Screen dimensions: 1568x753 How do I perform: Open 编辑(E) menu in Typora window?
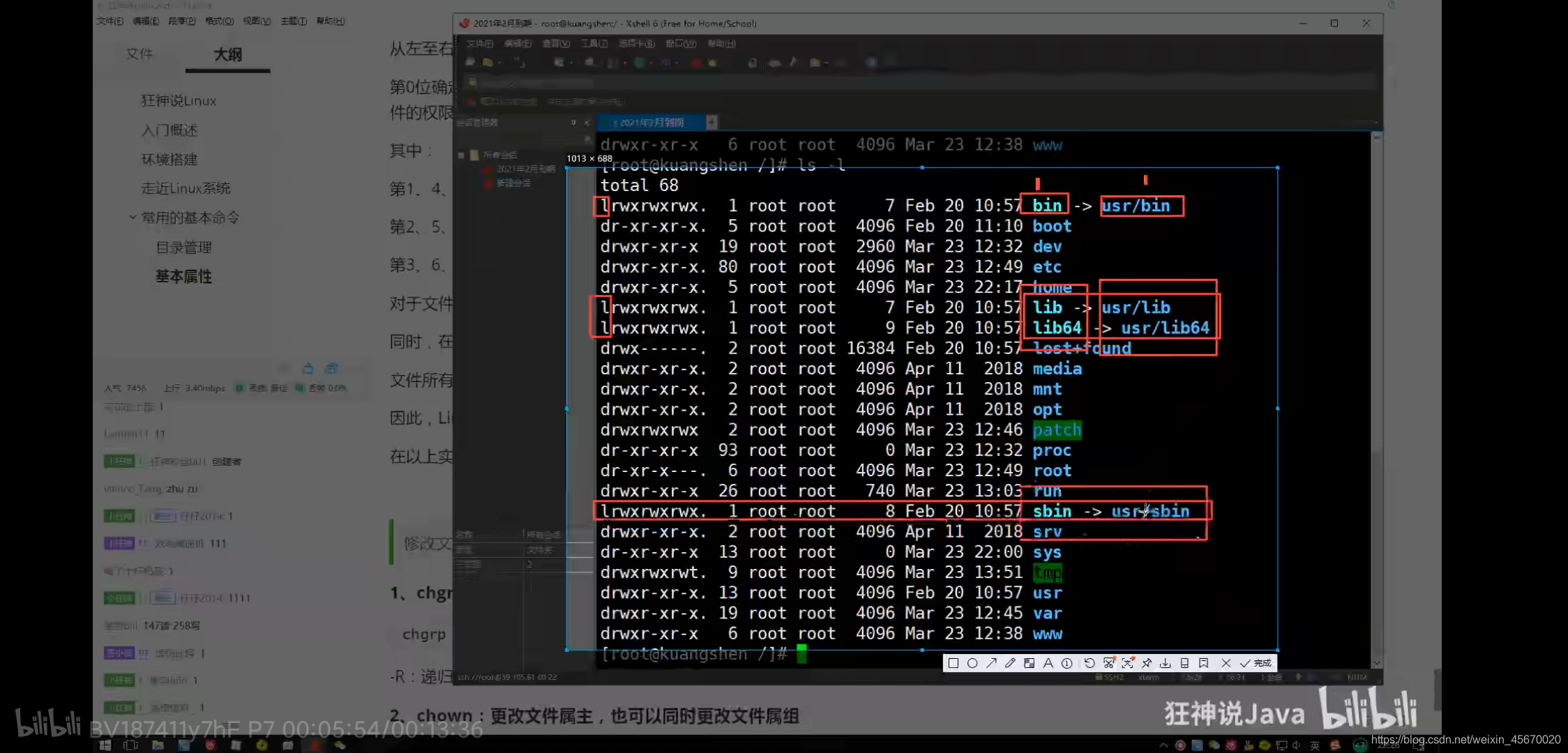click(x=146, y=21)
